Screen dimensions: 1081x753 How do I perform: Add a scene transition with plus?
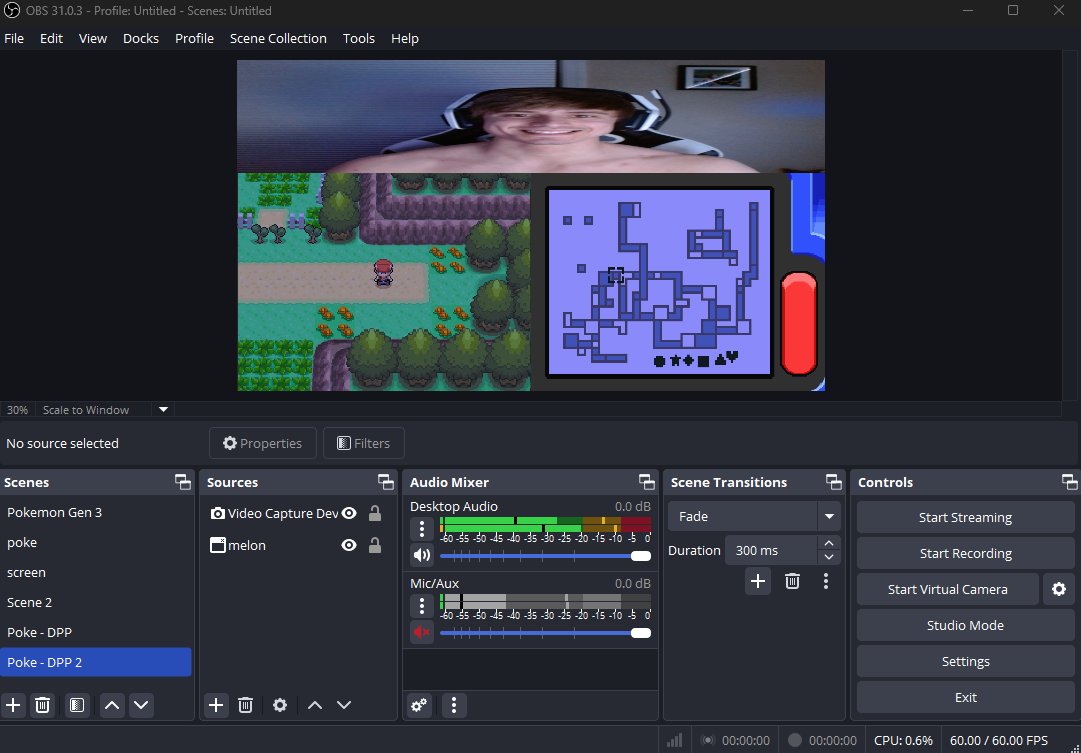[758, 581]
